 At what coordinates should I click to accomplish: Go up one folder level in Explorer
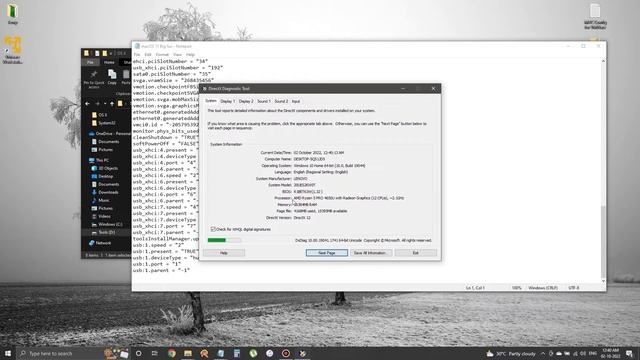(112, 104)
